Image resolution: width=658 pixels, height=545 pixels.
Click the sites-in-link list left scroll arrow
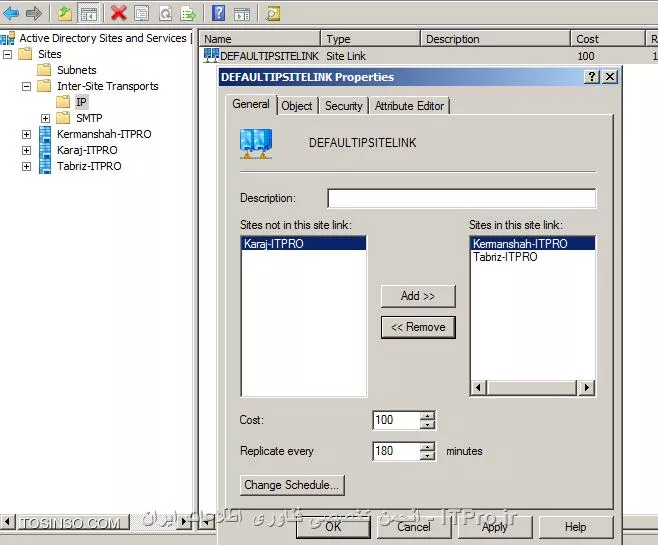[x=478, y=387]
